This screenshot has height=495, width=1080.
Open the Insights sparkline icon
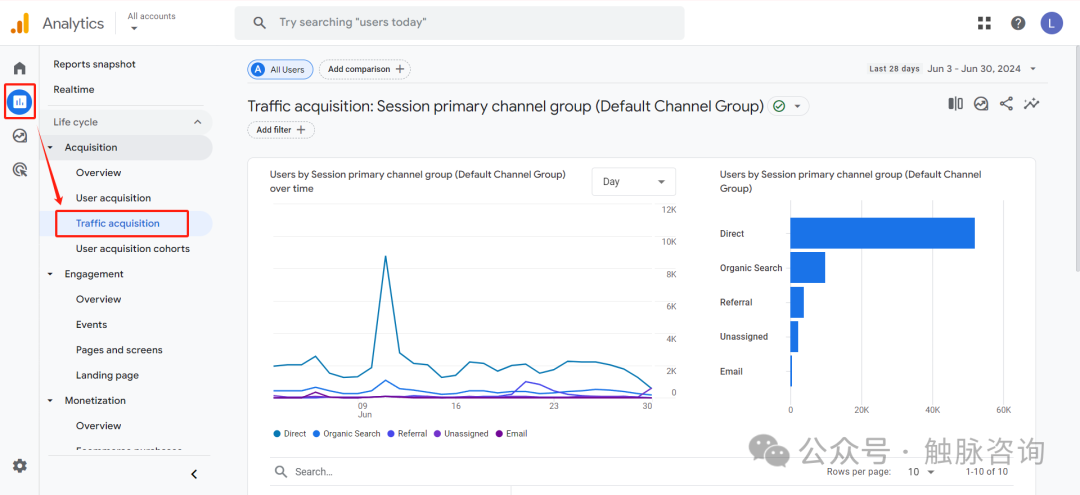[x=1032, y=104]
